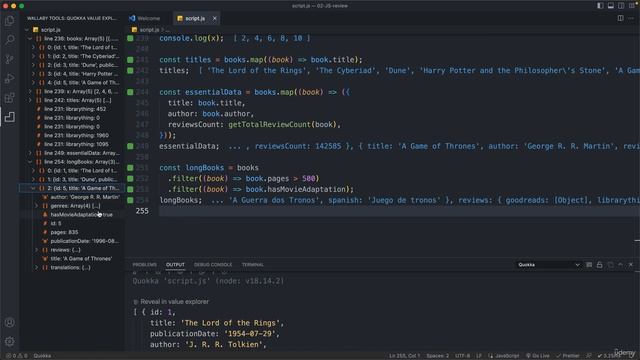The width and height of the screenshot is (640, 360).
Task: Open the Quokka output channel dropdown
Action: (549, 265)
